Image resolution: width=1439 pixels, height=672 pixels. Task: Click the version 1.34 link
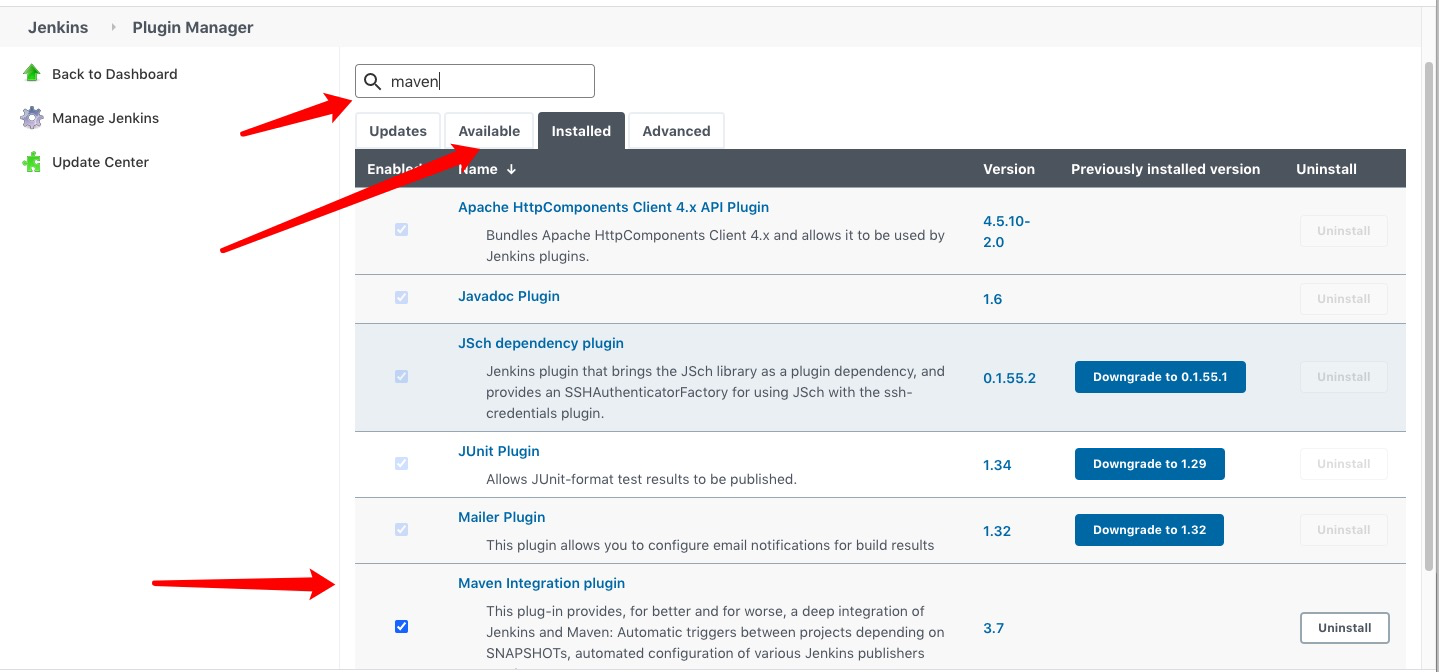[997, 465]
